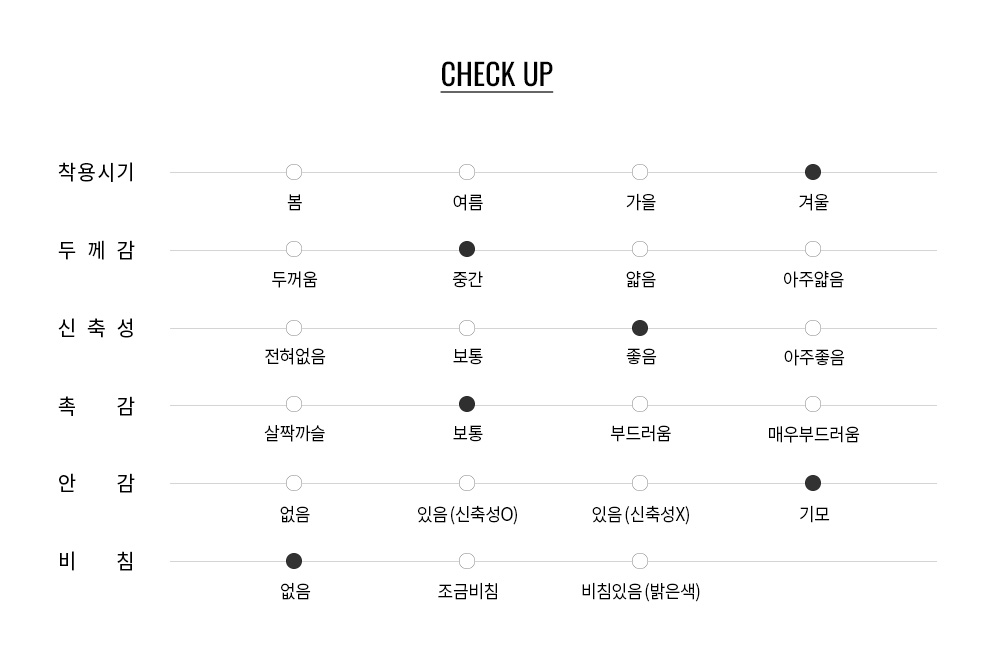Choose the 가을 wearing season option
This screenshot has width=999, height=661.
click(x=640, y=172)
